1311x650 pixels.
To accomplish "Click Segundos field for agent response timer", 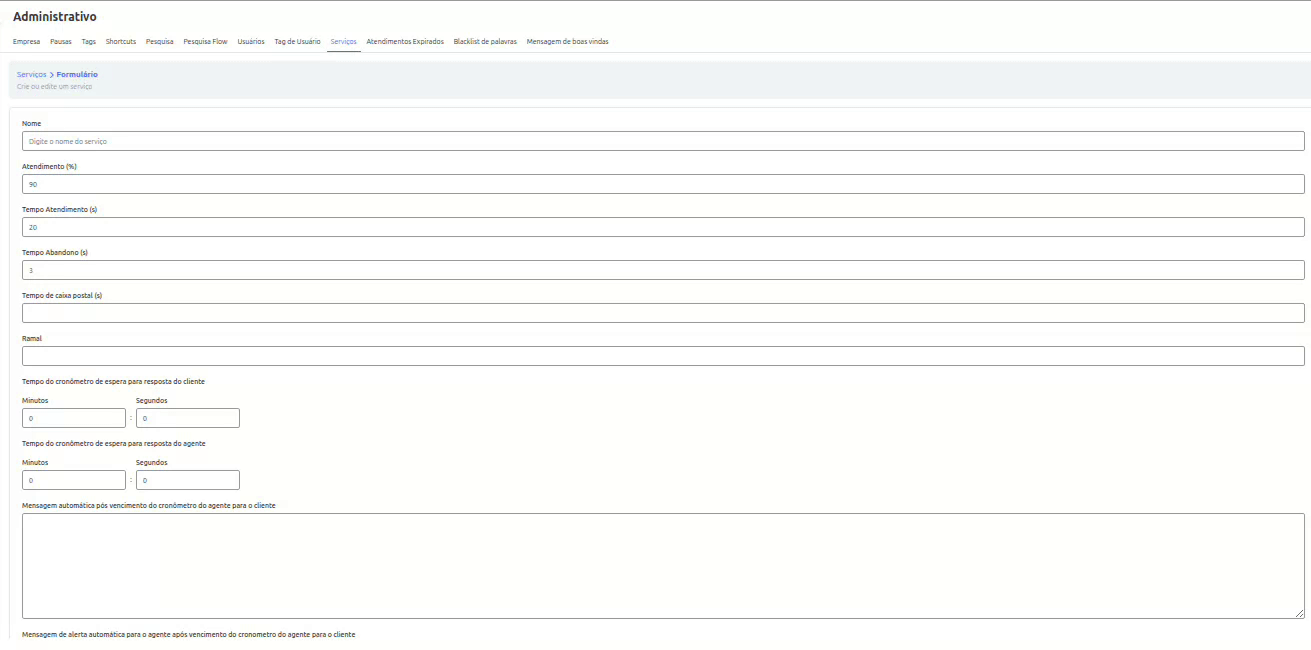I will 188,480.
